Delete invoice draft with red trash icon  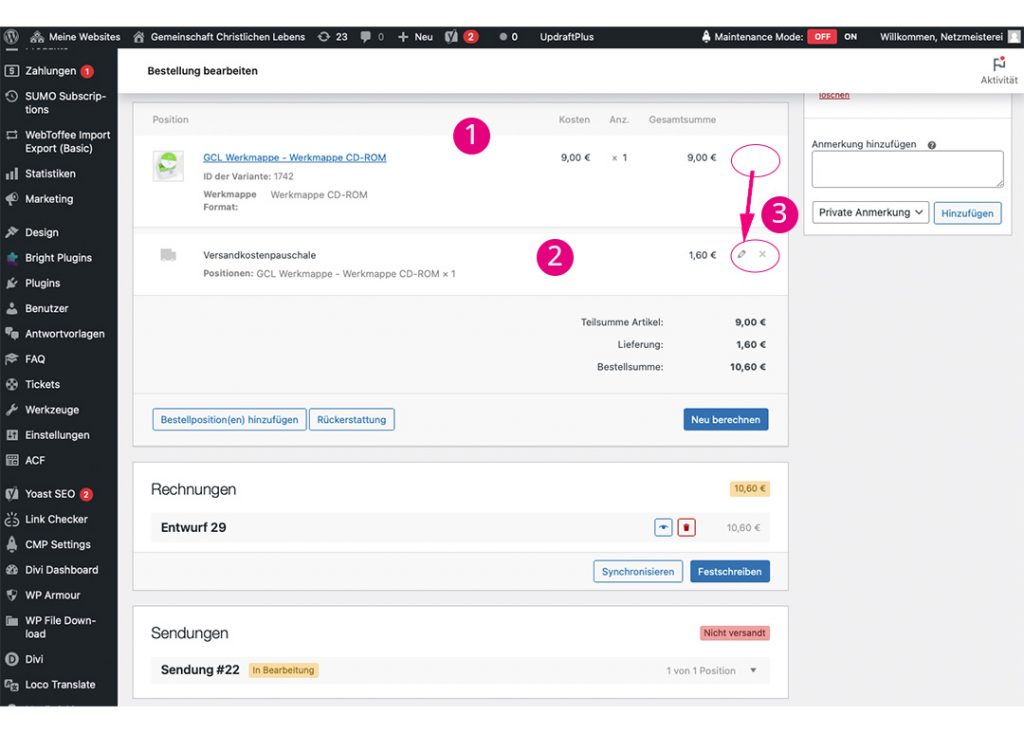click(686, 527)
